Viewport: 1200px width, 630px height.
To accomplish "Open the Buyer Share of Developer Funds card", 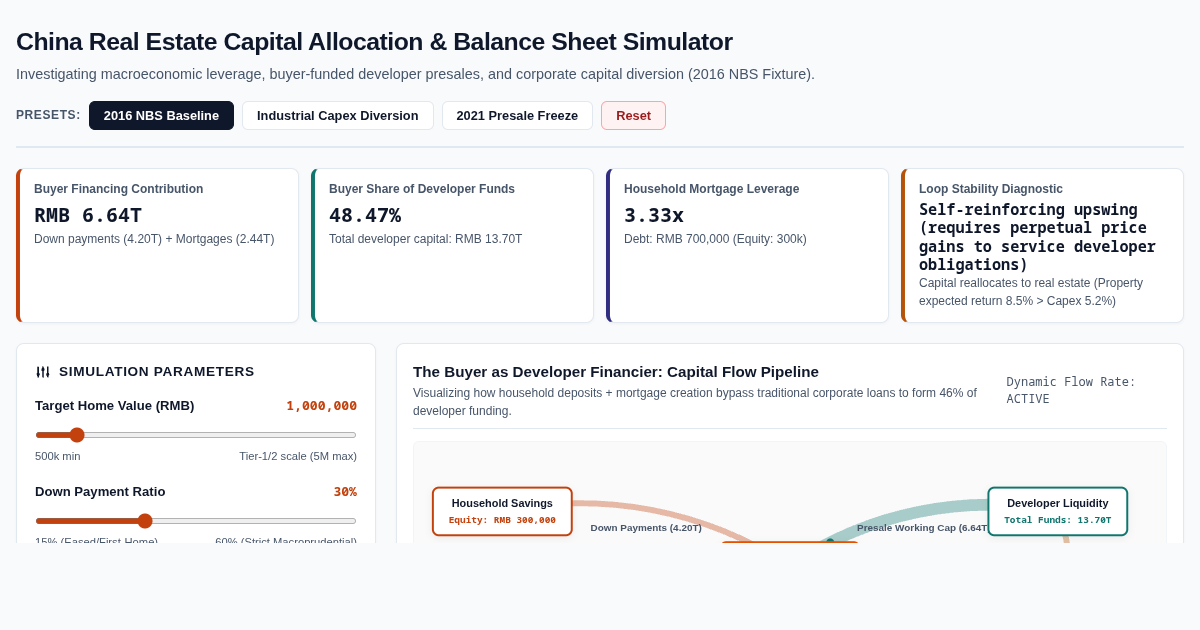I will [452, 246].
